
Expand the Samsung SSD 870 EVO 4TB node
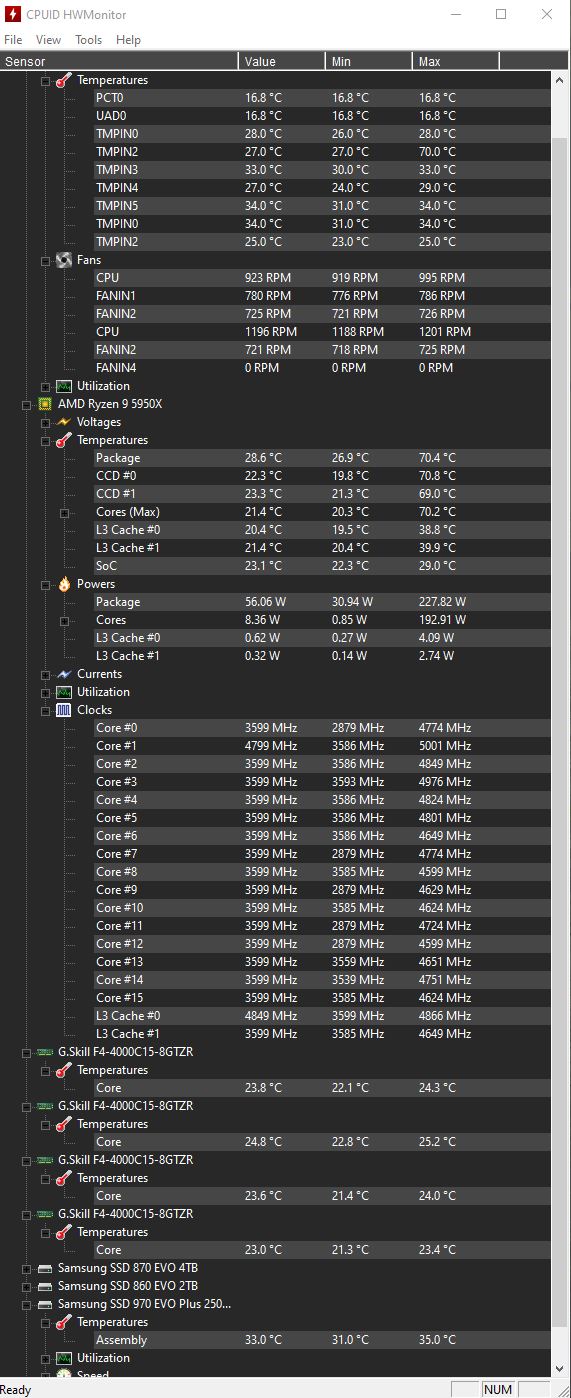(x=26, y=1268)
